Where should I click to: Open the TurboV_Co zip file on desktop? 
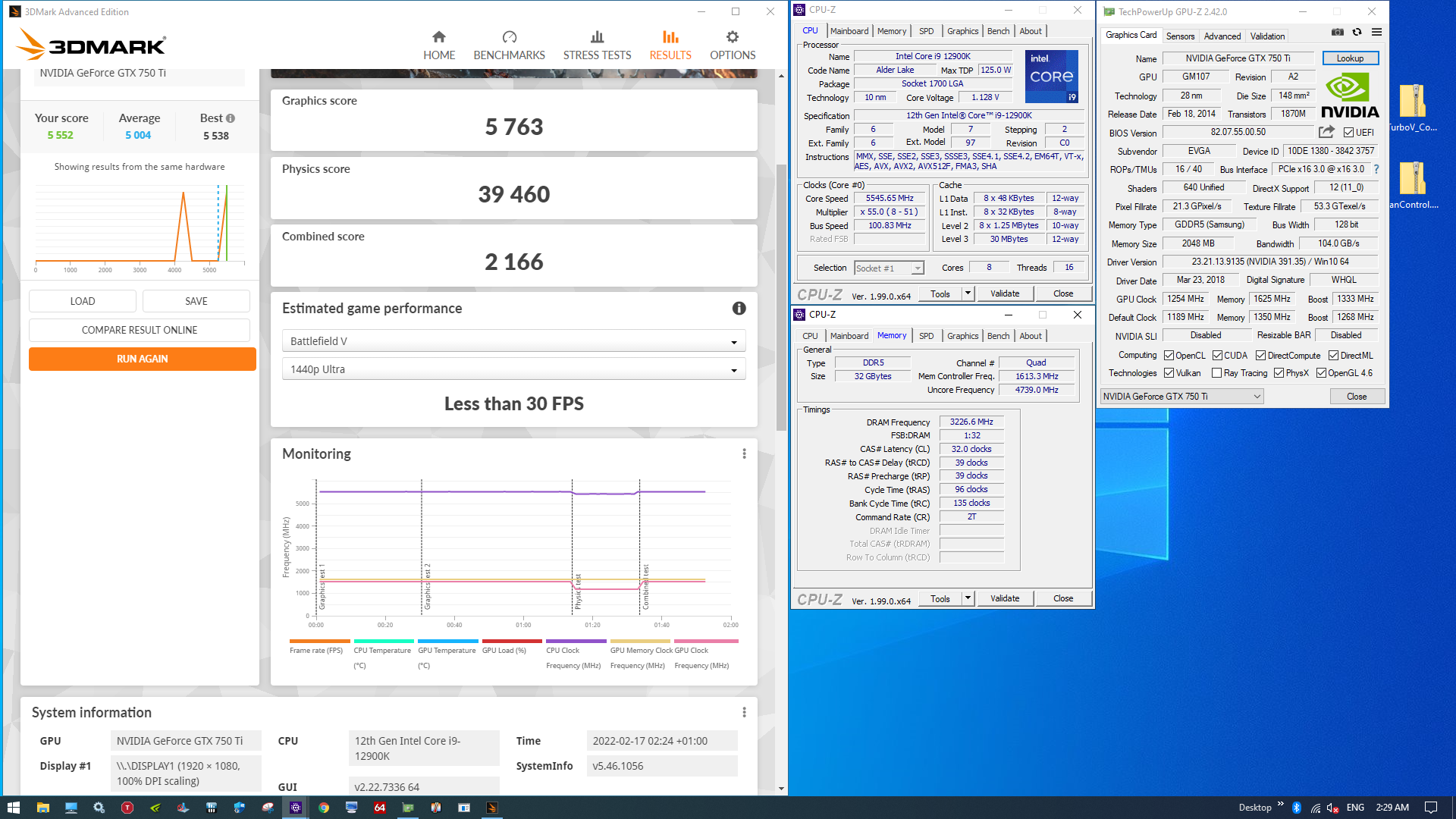[1412, 108]
